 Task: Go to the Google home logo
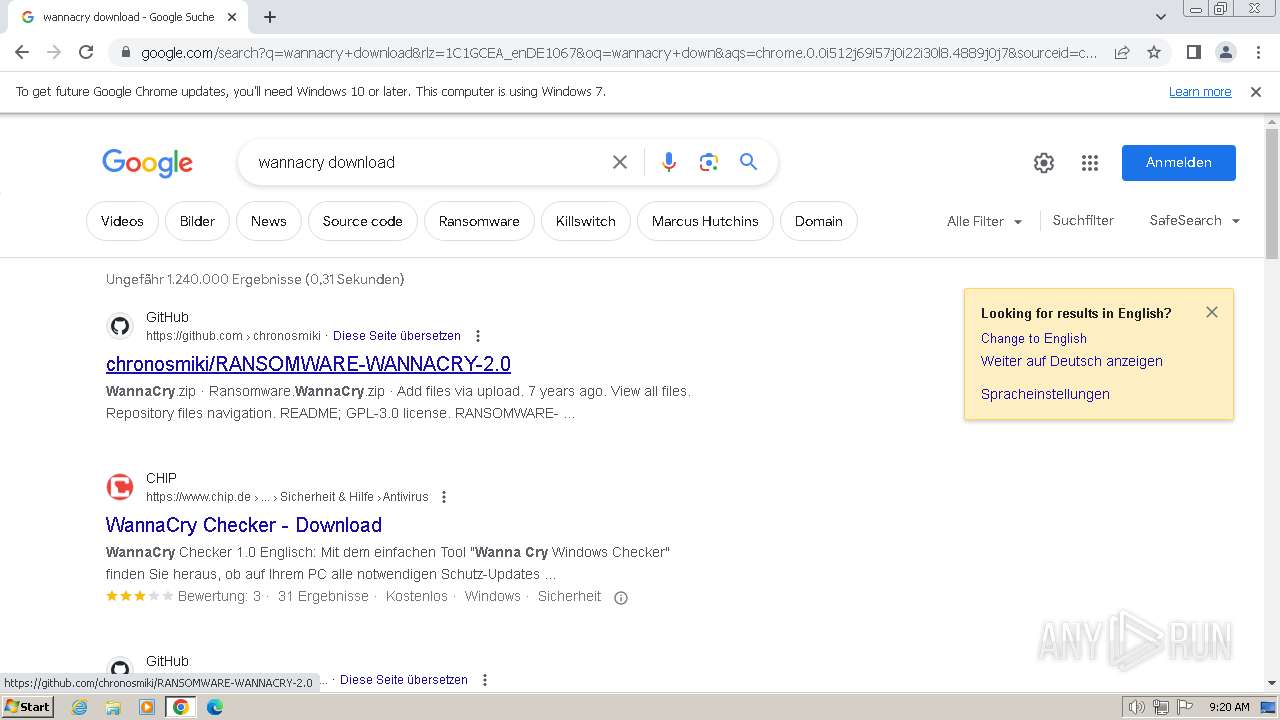147,163
